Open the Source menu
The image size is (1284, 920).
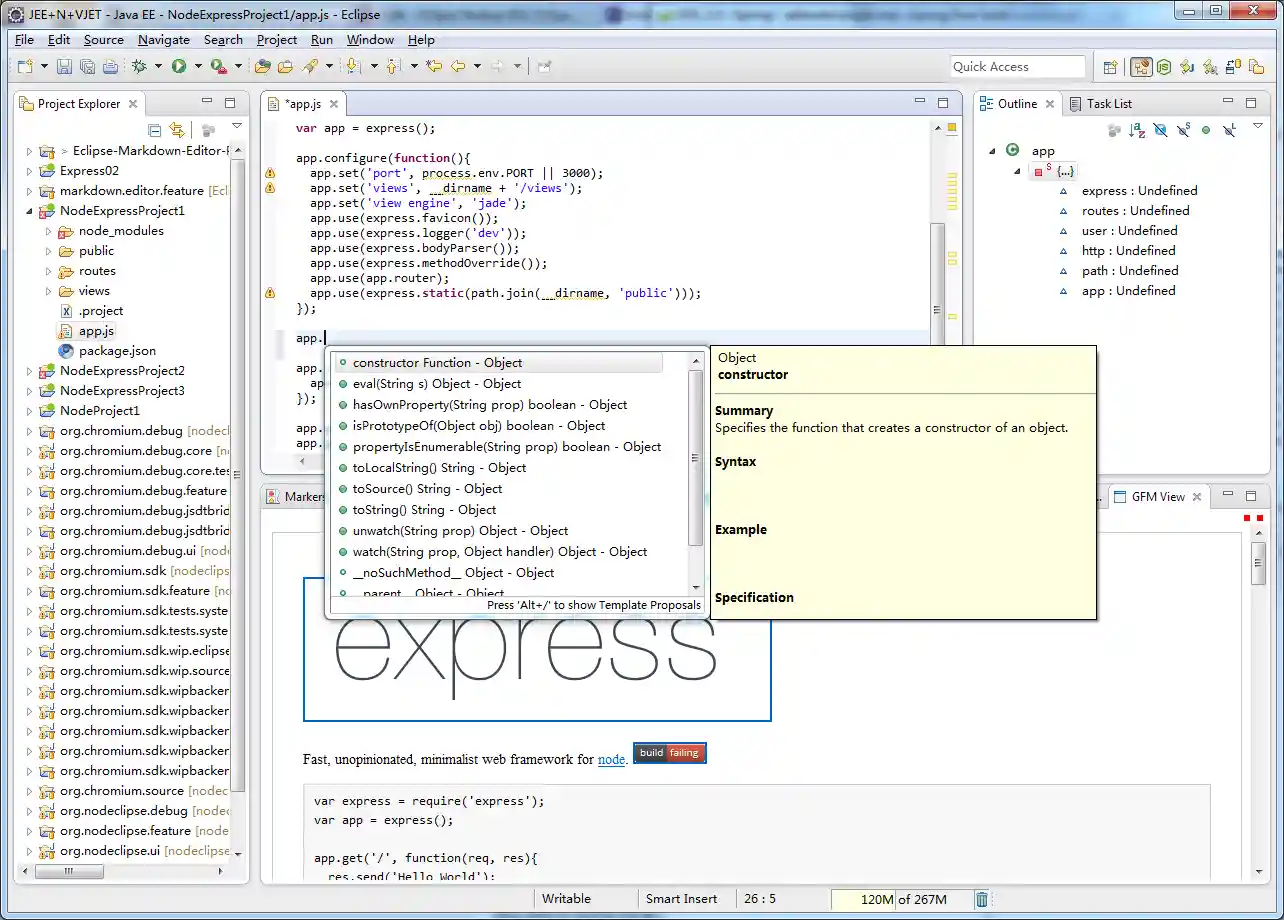(103, 40)
